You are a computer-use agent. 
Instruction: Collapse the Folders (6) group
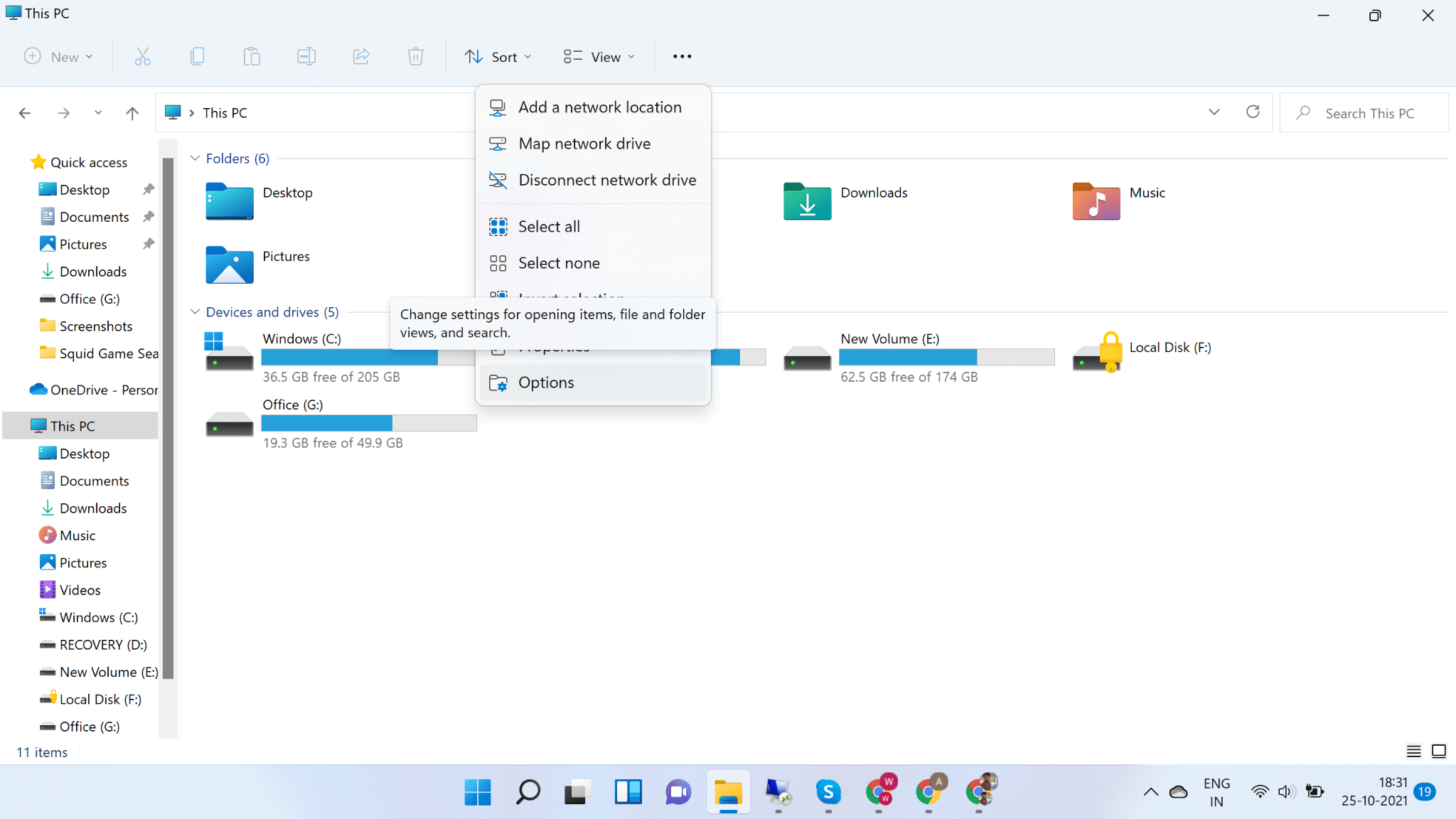(x=195, y=159)
